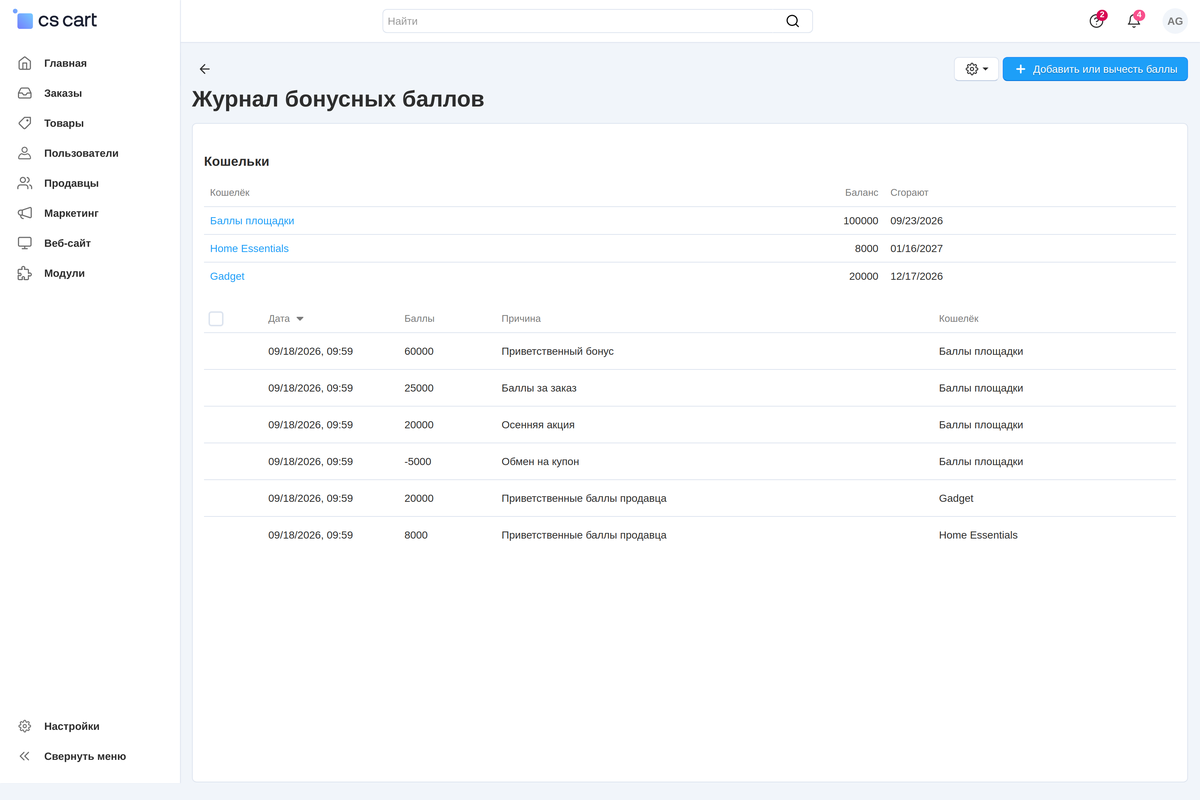This screenshot has width=1200, height=800.
Task: Click the Приветственный бонус reason cell
Action: 557,352
